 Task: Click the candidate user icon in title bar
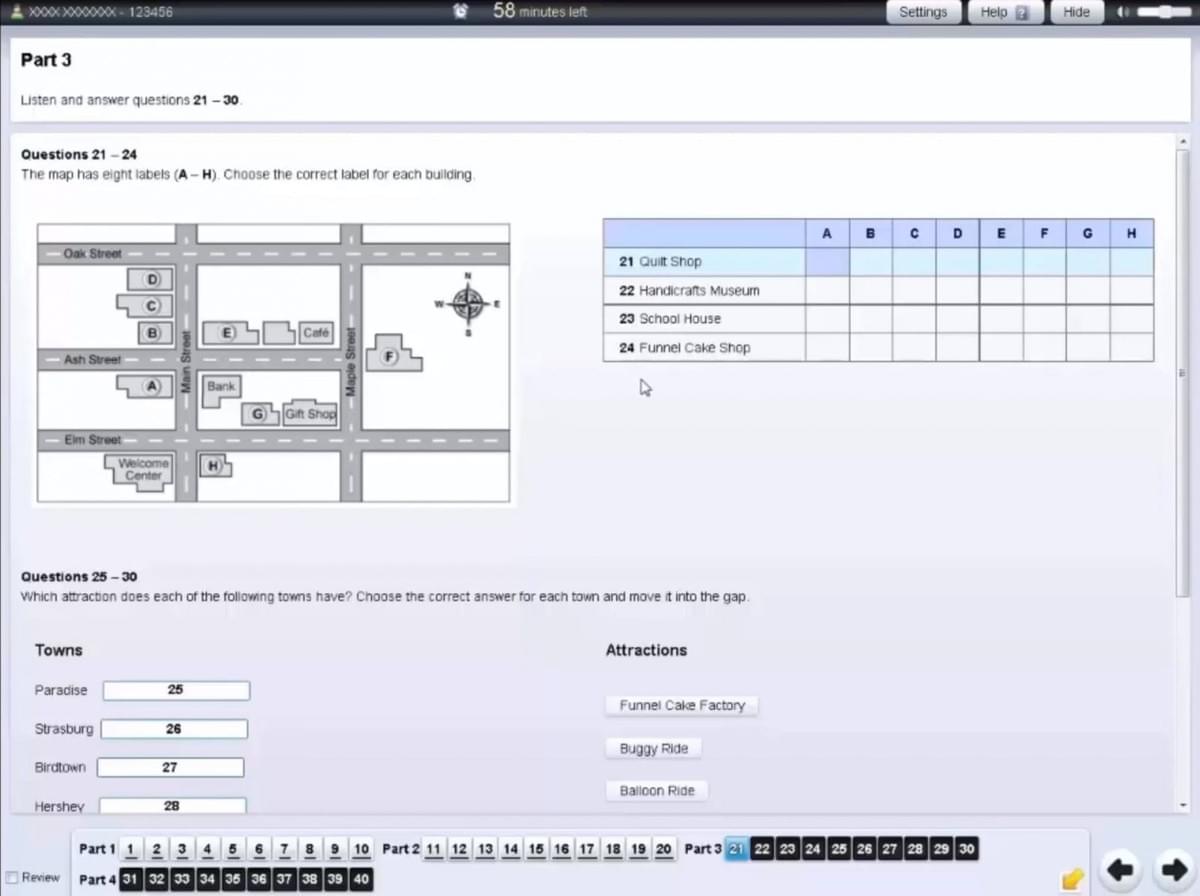tap(15, 12)
